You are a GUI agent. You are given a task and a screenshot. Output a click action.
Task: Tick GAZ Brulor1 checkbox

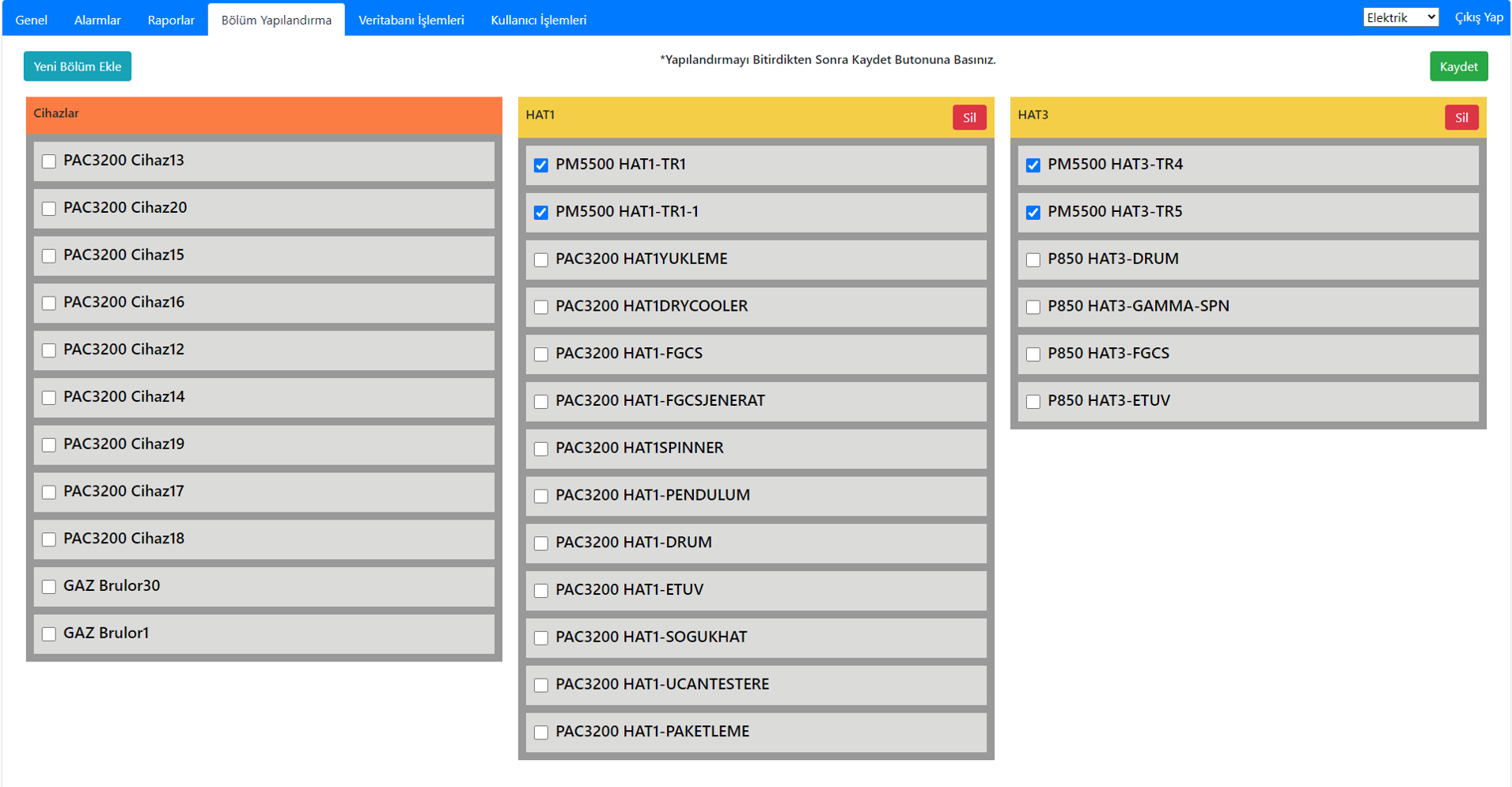coord(49,634)
